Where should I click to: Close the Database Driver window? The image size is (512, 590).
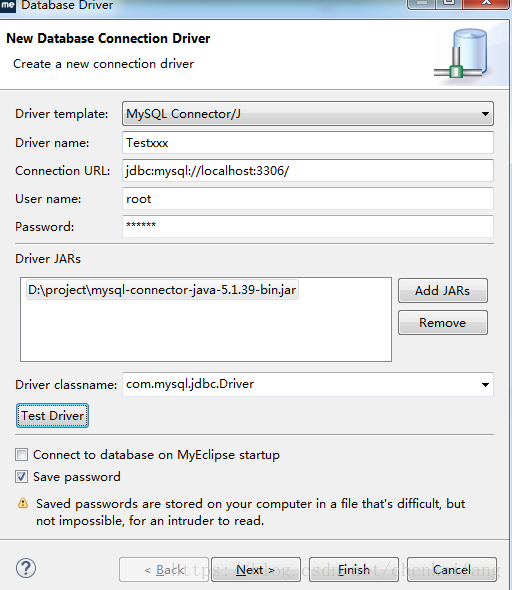[x=486, y=4]
